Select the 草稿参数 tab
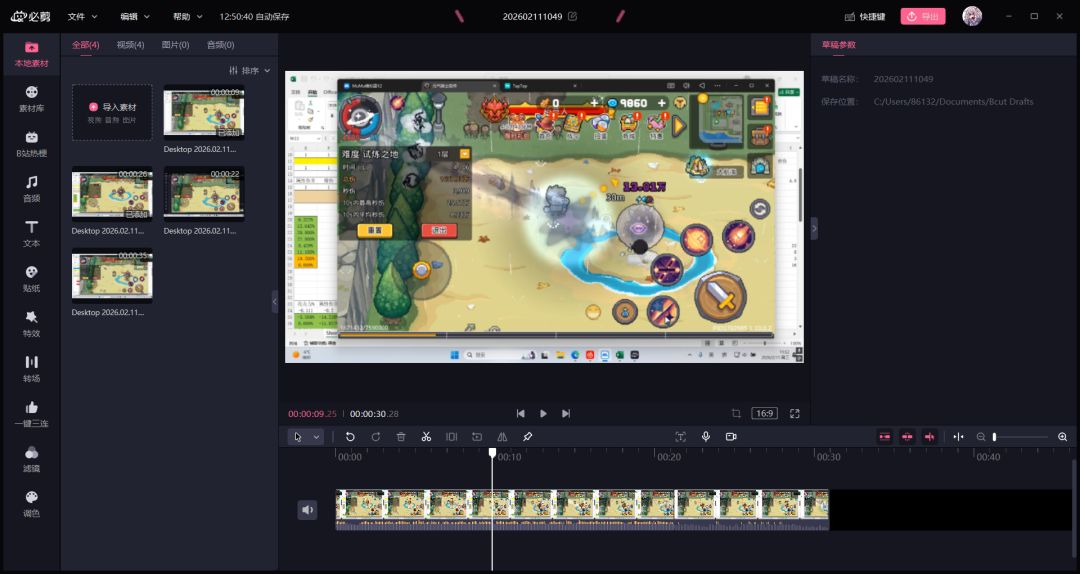Viewport: 1080px width, 574px height. [838, 45]
